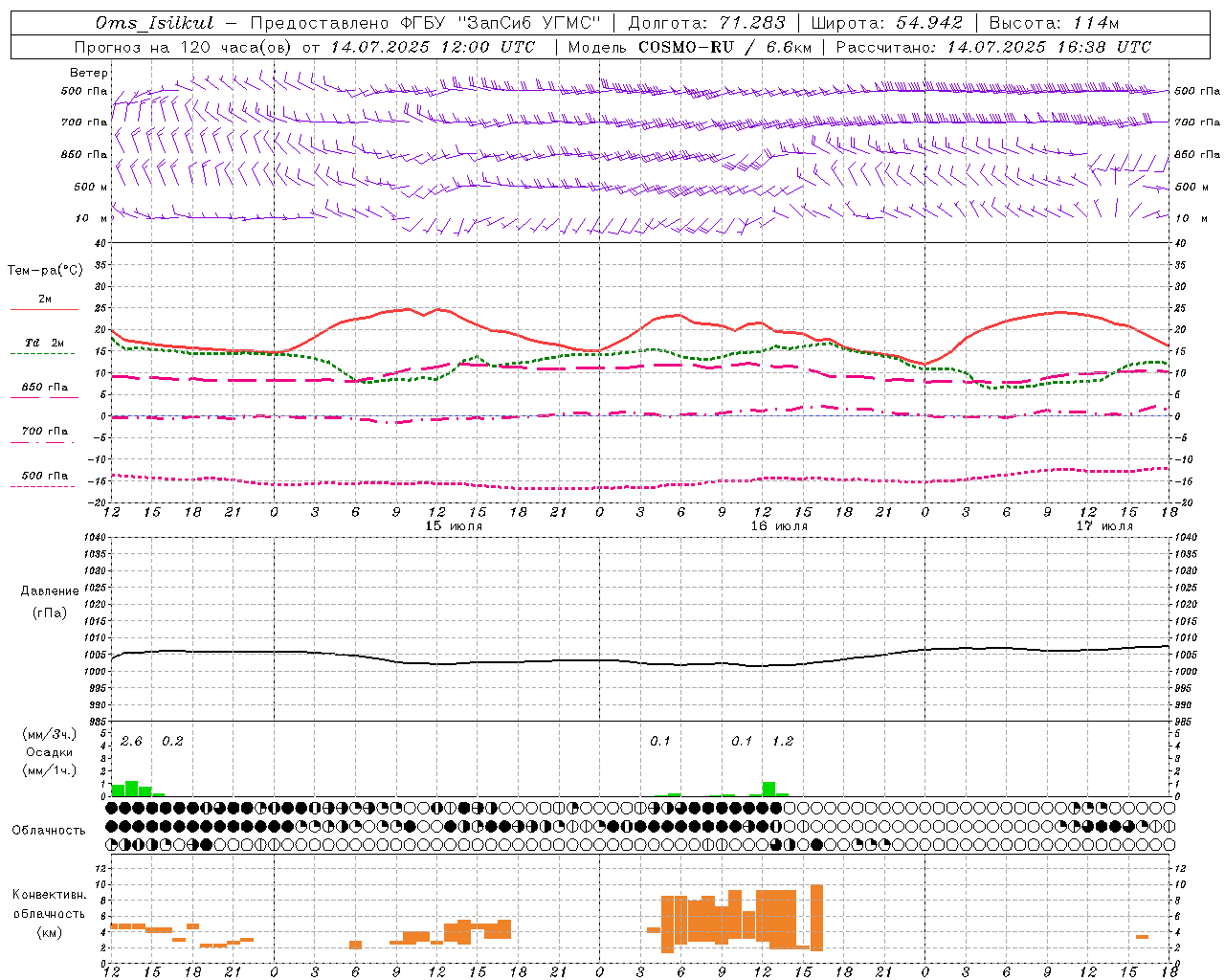Click the 15 июля date label

[454, 526]
